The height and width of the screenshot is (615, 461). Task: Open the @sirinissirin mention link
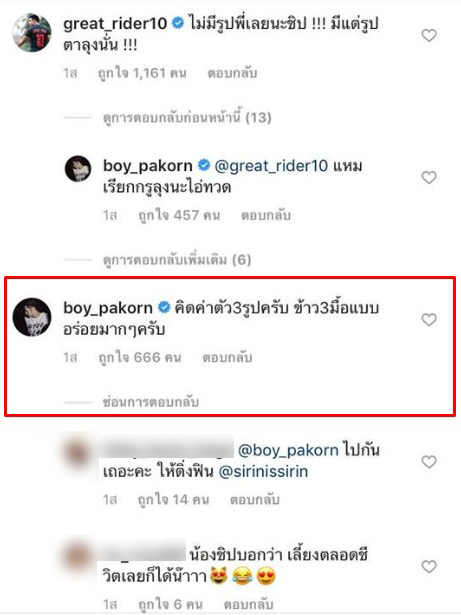click(x=263, y=471)
